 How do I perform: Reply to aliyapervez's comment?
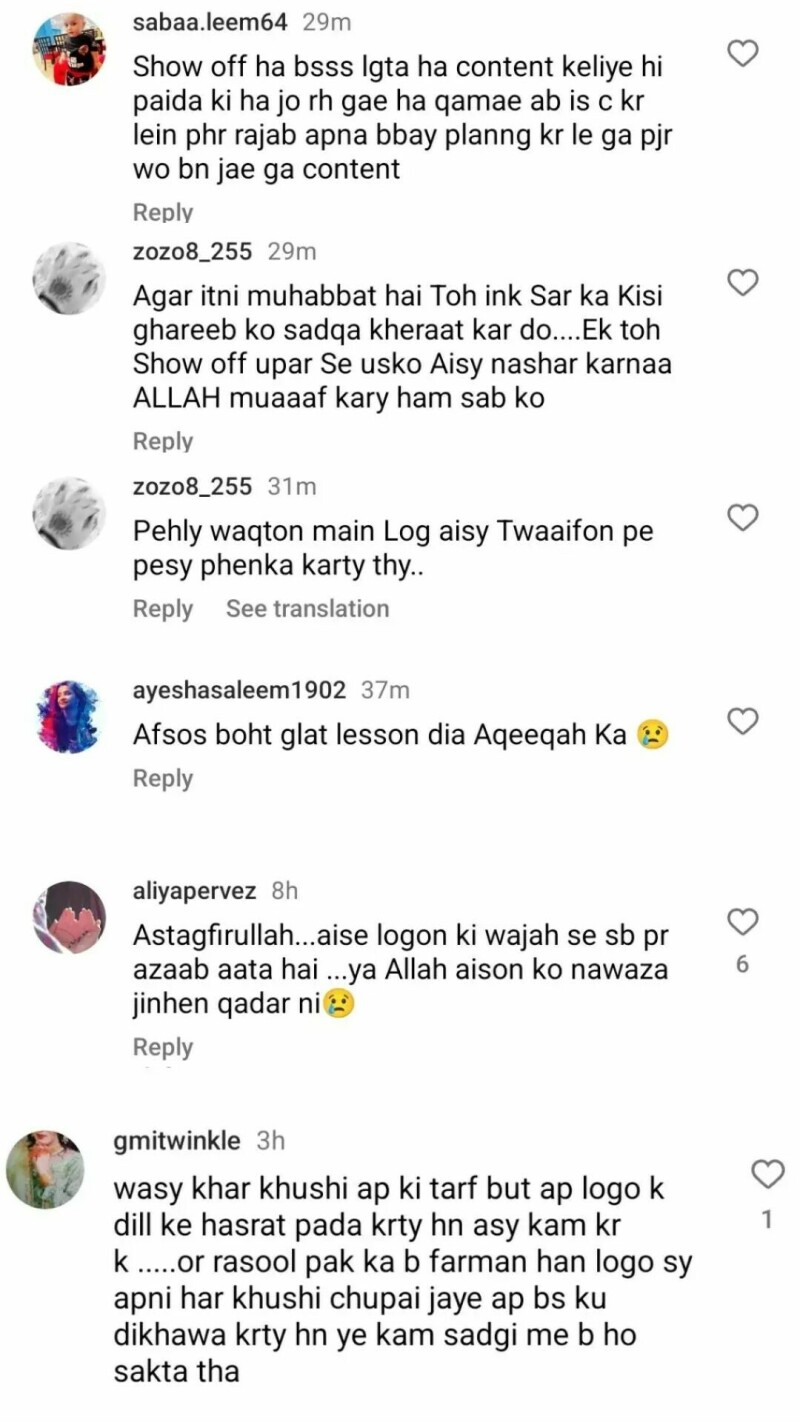click(163, 1047)
